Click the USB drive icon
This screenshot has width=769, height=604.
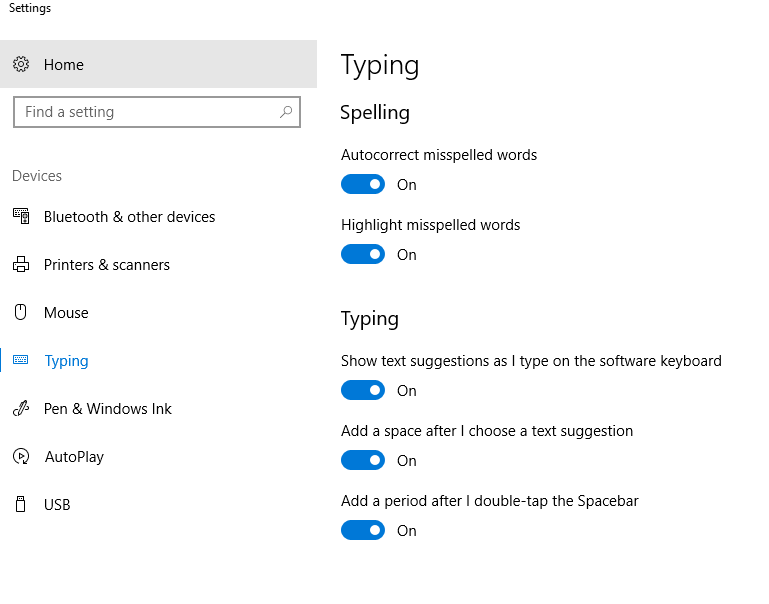point(21,504)
